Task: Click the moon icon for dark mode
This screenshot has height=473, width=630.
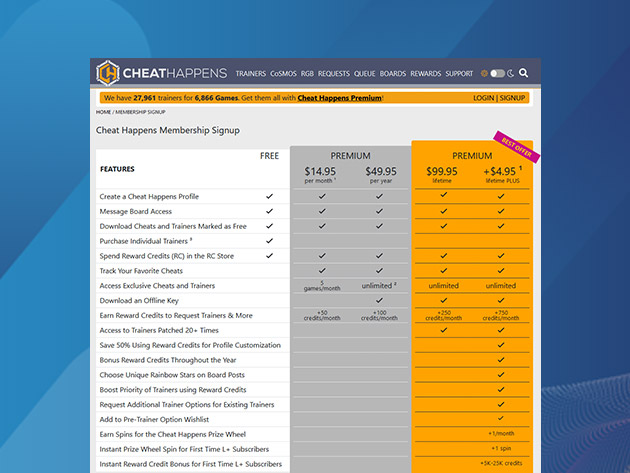Action: point(510,73)
